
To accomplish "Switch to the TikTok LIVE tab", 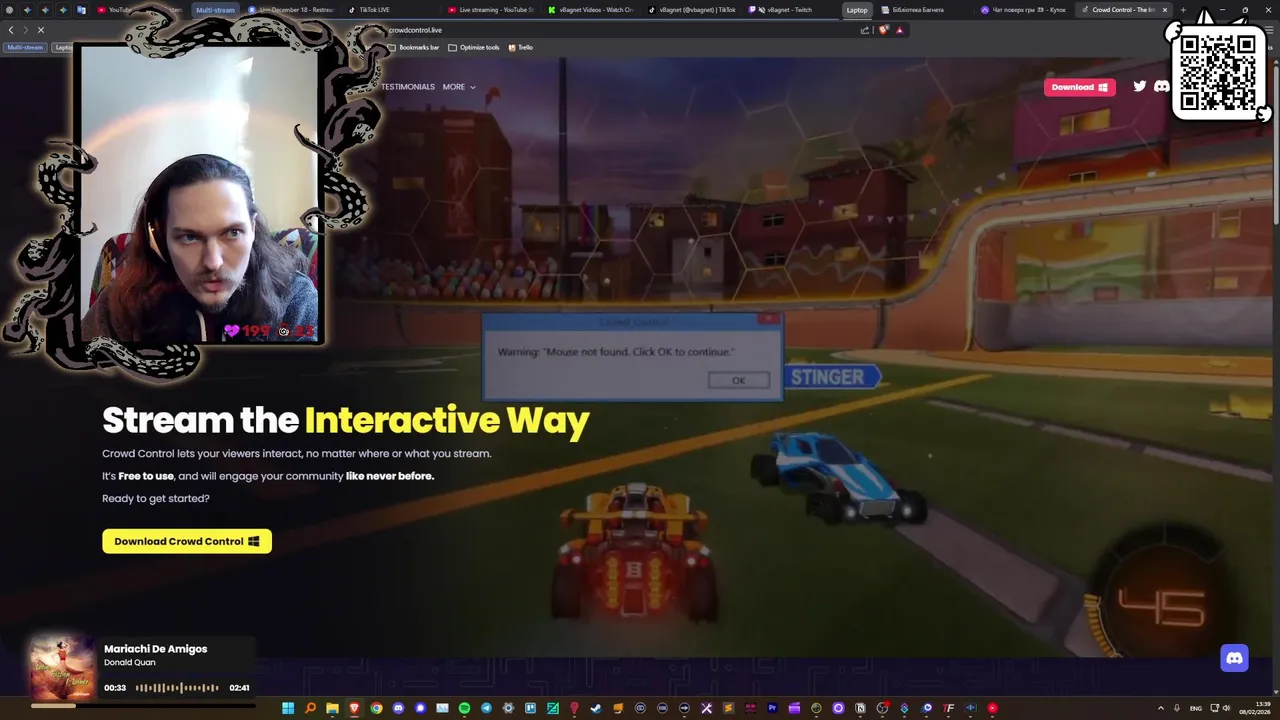I will [x=370, y=10].
